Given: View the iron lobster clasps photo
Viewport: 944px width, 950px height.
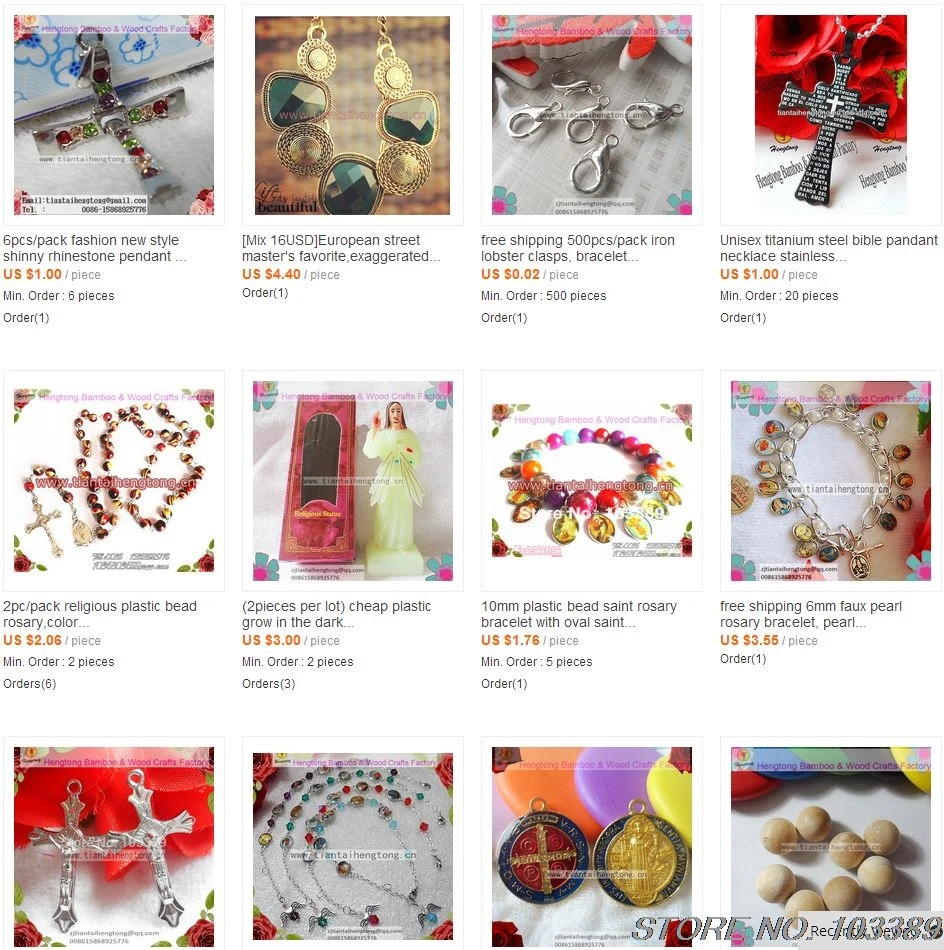Looking at the screenshot, I should point(592,115).
